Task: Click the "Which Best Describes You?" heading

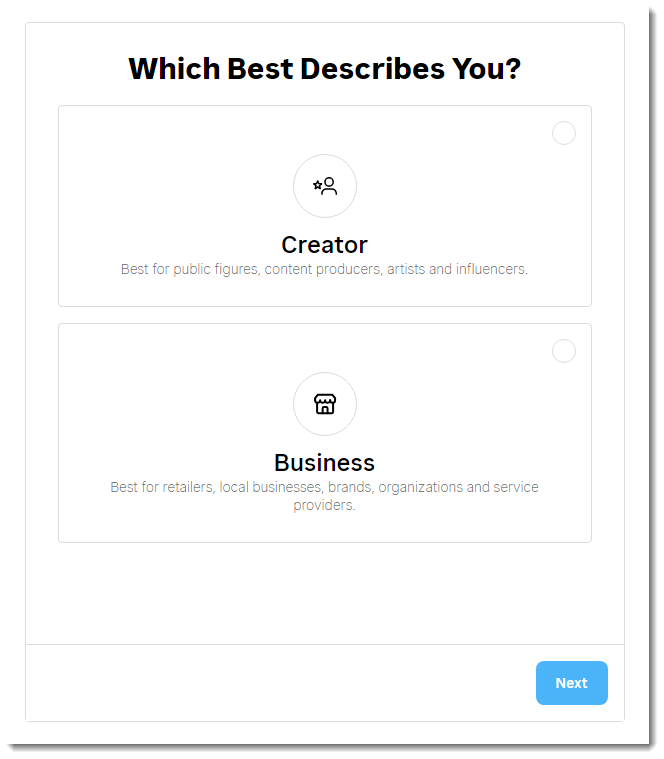Action: pyautogui.click(x=325, y=69)
